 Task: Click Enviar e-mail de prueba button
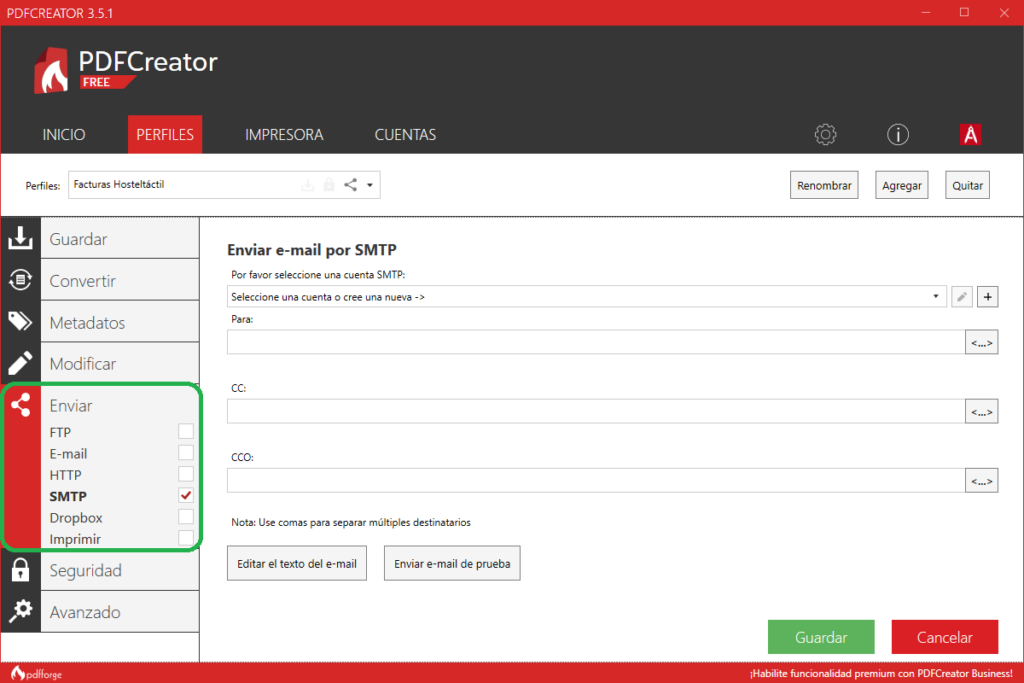pyautogui.click(x=452, y=564)
